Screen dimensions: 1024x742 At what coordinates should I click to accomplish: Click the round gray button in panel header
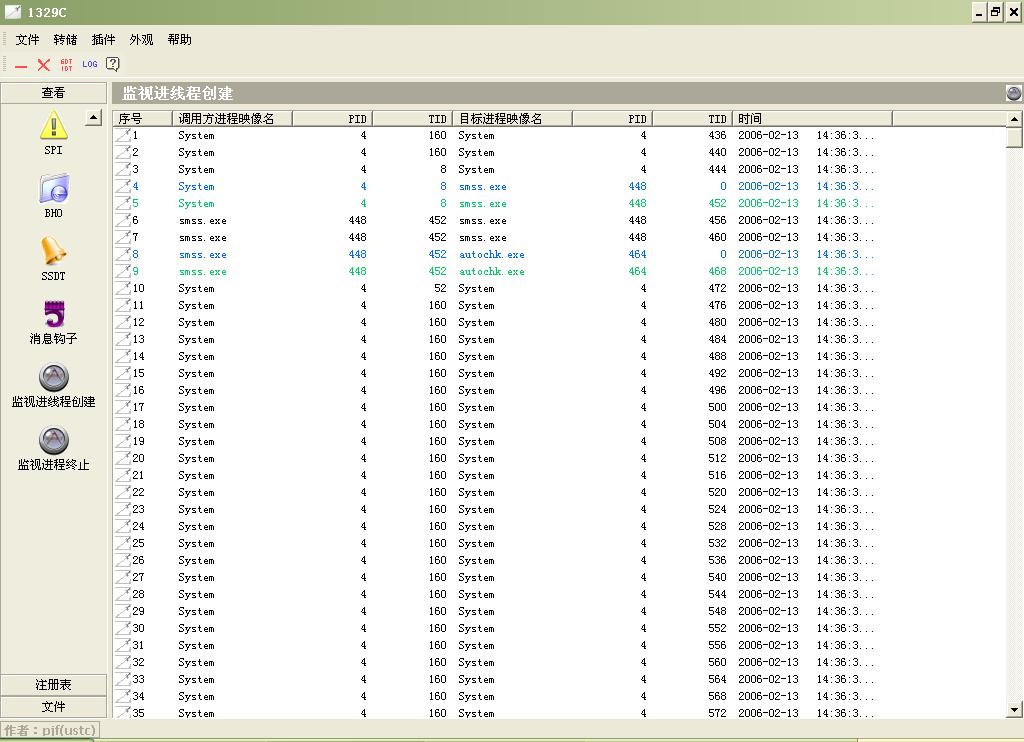tap(1014, 93)
